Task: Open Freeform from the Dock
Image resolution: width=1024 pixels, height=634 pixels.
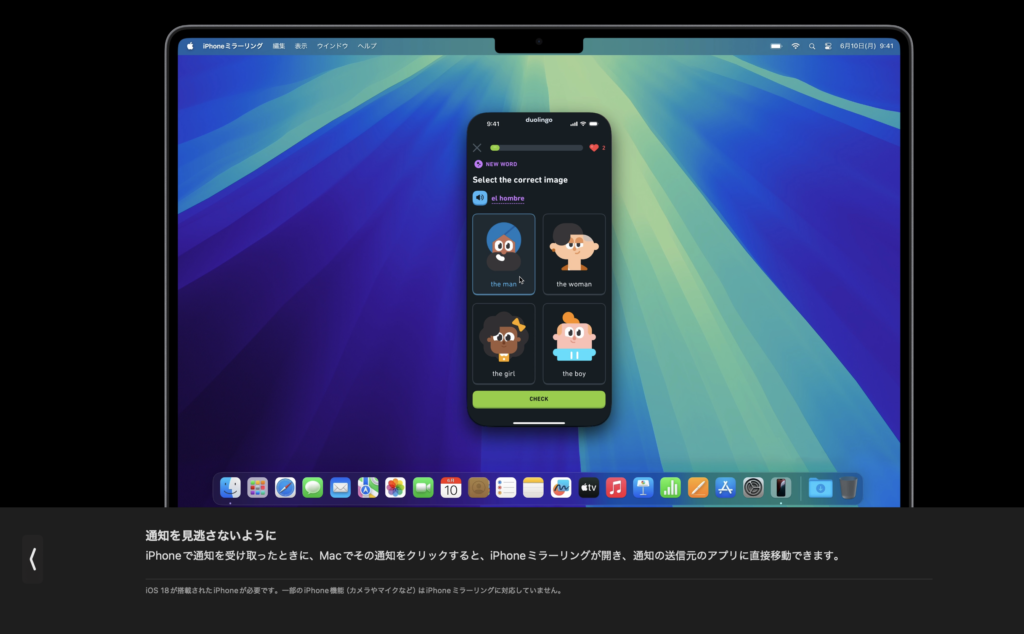Action: [x=561, y=487]
